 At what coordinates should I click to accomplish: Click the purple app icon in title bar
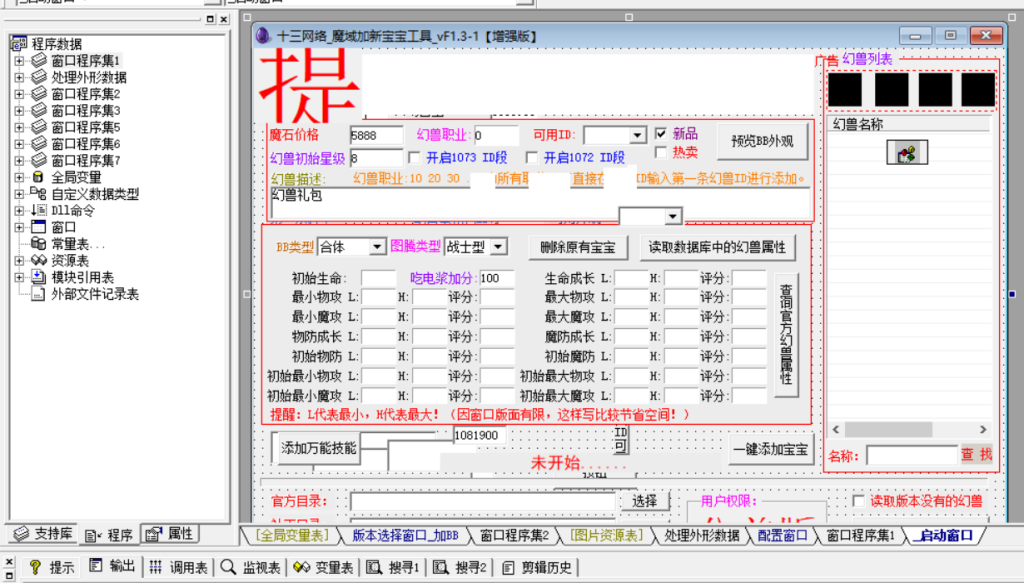(263, 36)
